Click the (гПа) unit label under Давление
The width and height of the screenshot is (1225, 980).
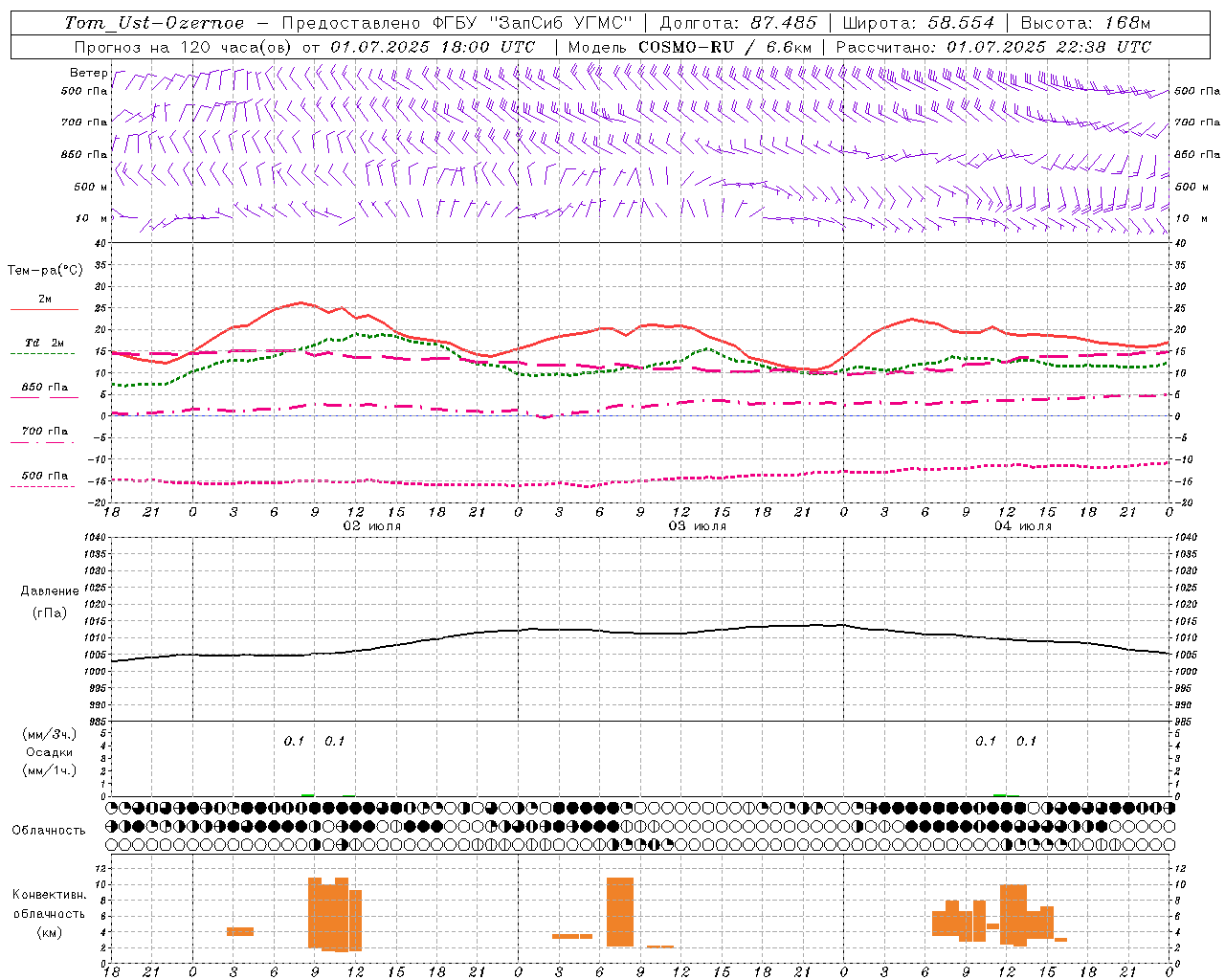pos(50,612)
